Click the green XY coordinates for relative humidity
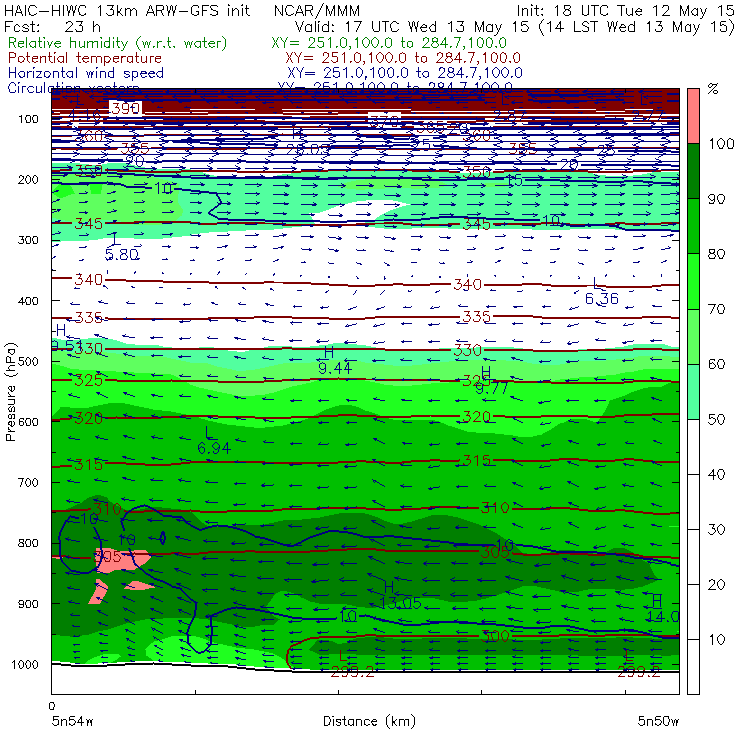740x740 pixels. [x=389, y=43]
